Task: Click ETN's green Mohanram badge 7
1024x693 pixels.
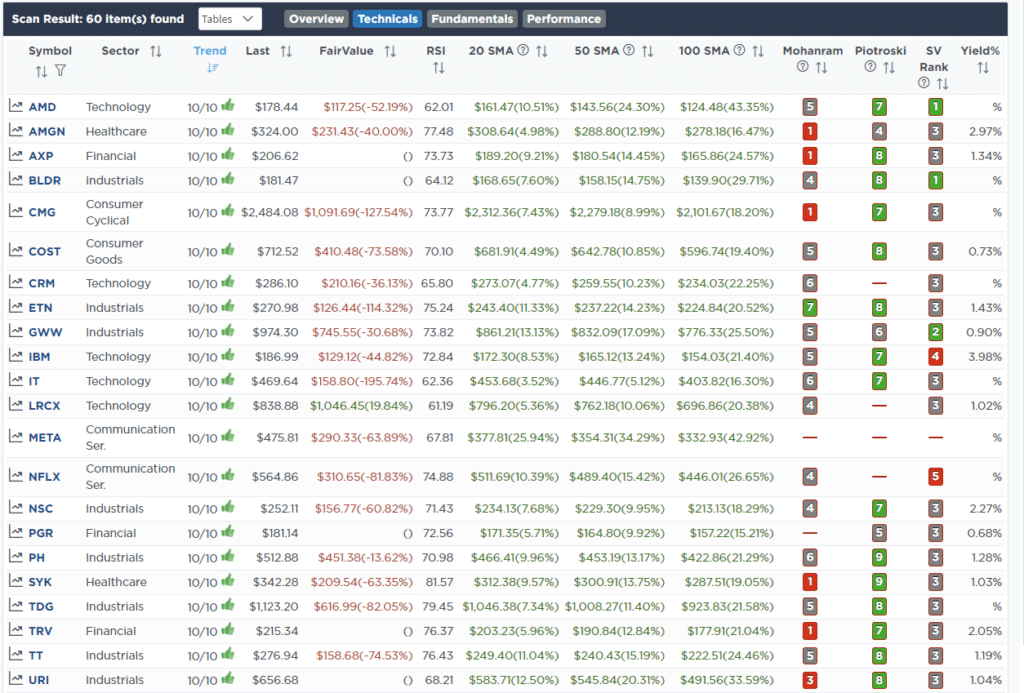Action: click(810, 308)
